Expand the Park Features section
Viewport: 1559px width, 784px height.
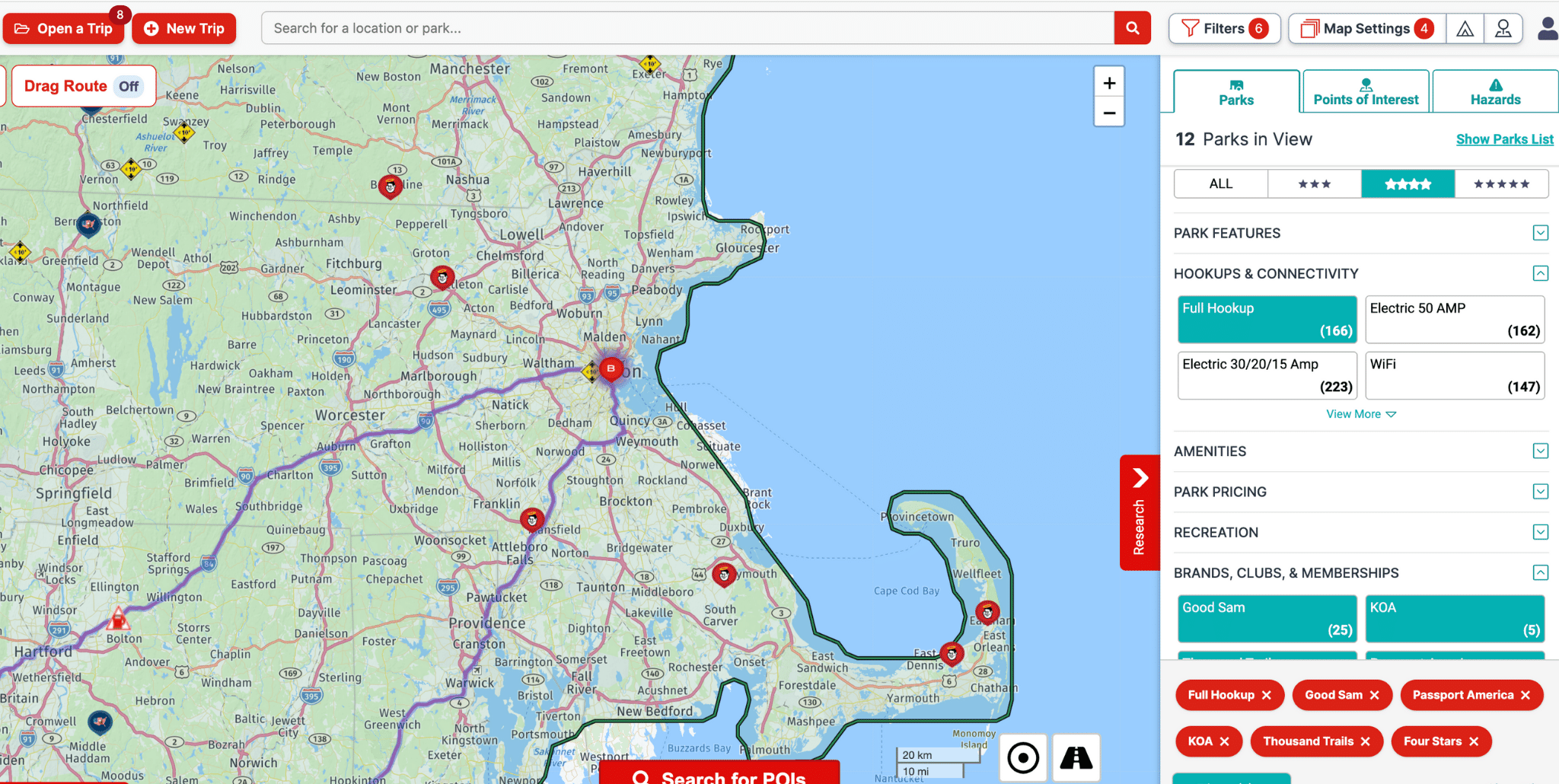click(x=1540, y=233)
